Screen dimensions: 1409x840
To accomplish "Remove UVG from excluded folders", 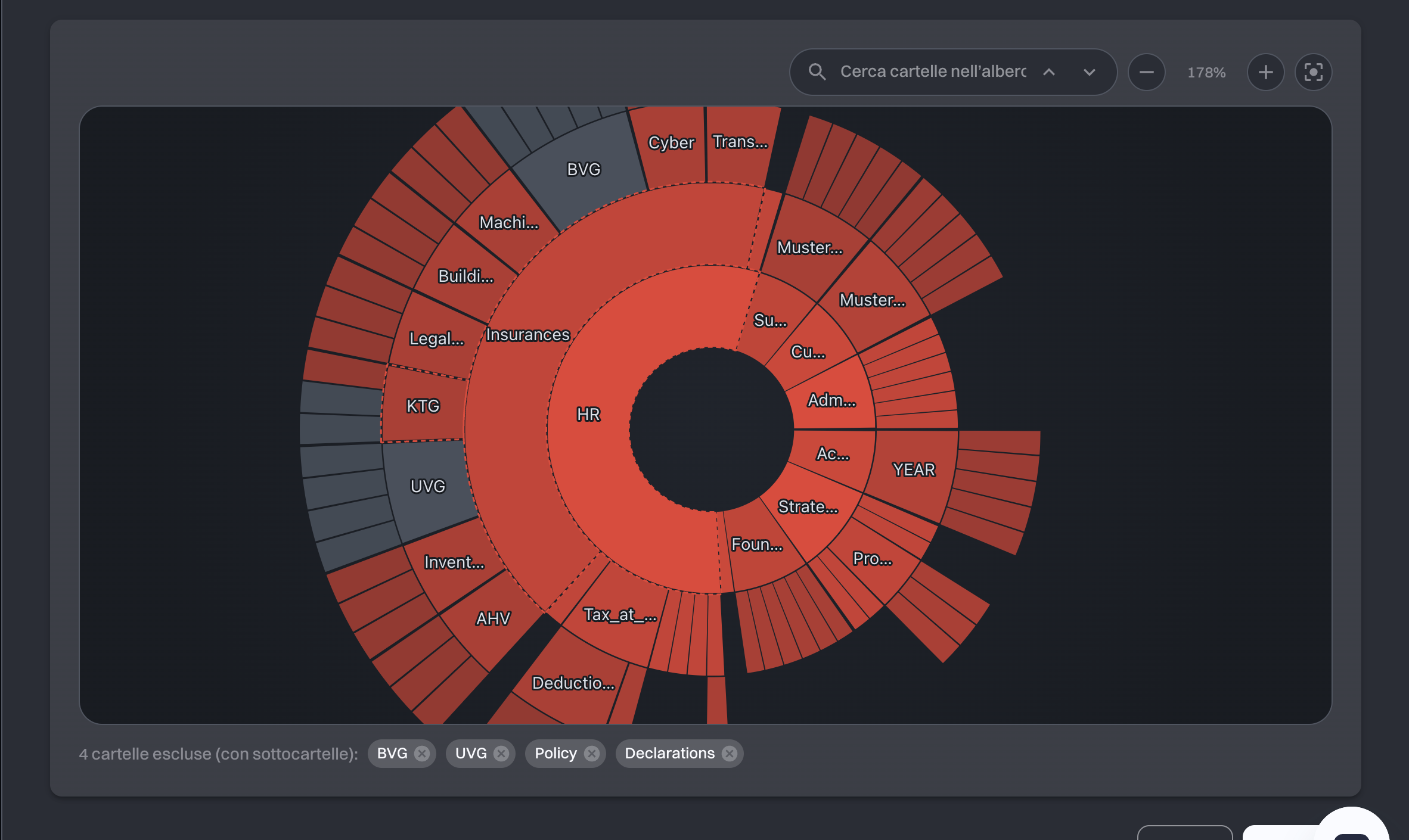I will (501, 754).
